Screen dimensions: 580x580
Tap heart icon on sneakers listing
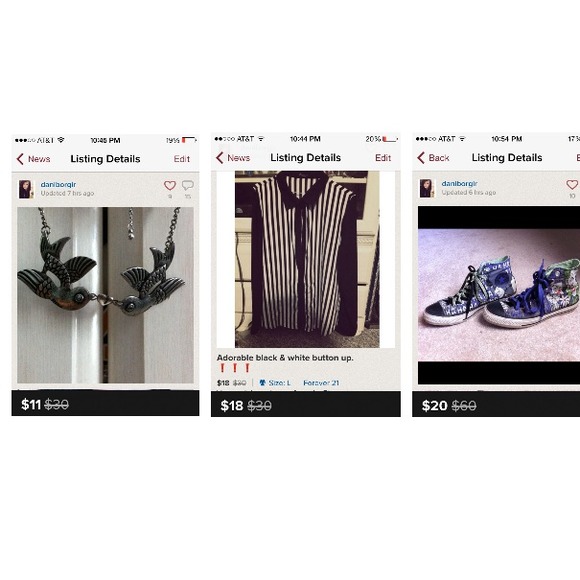click(572, 184)
